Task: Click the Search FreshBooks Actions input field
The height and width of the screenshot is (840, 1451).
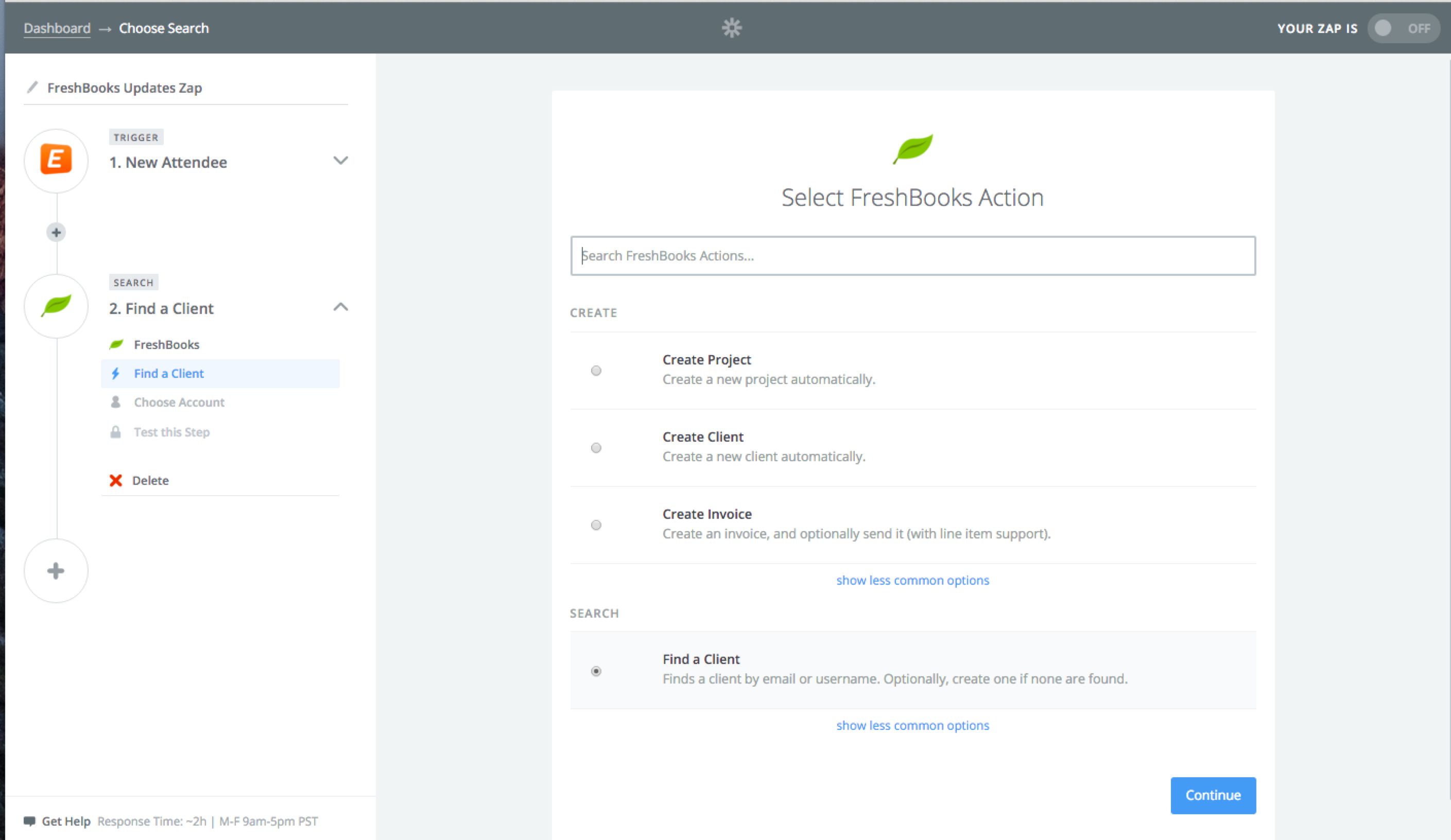Action: tap(912, 256)
